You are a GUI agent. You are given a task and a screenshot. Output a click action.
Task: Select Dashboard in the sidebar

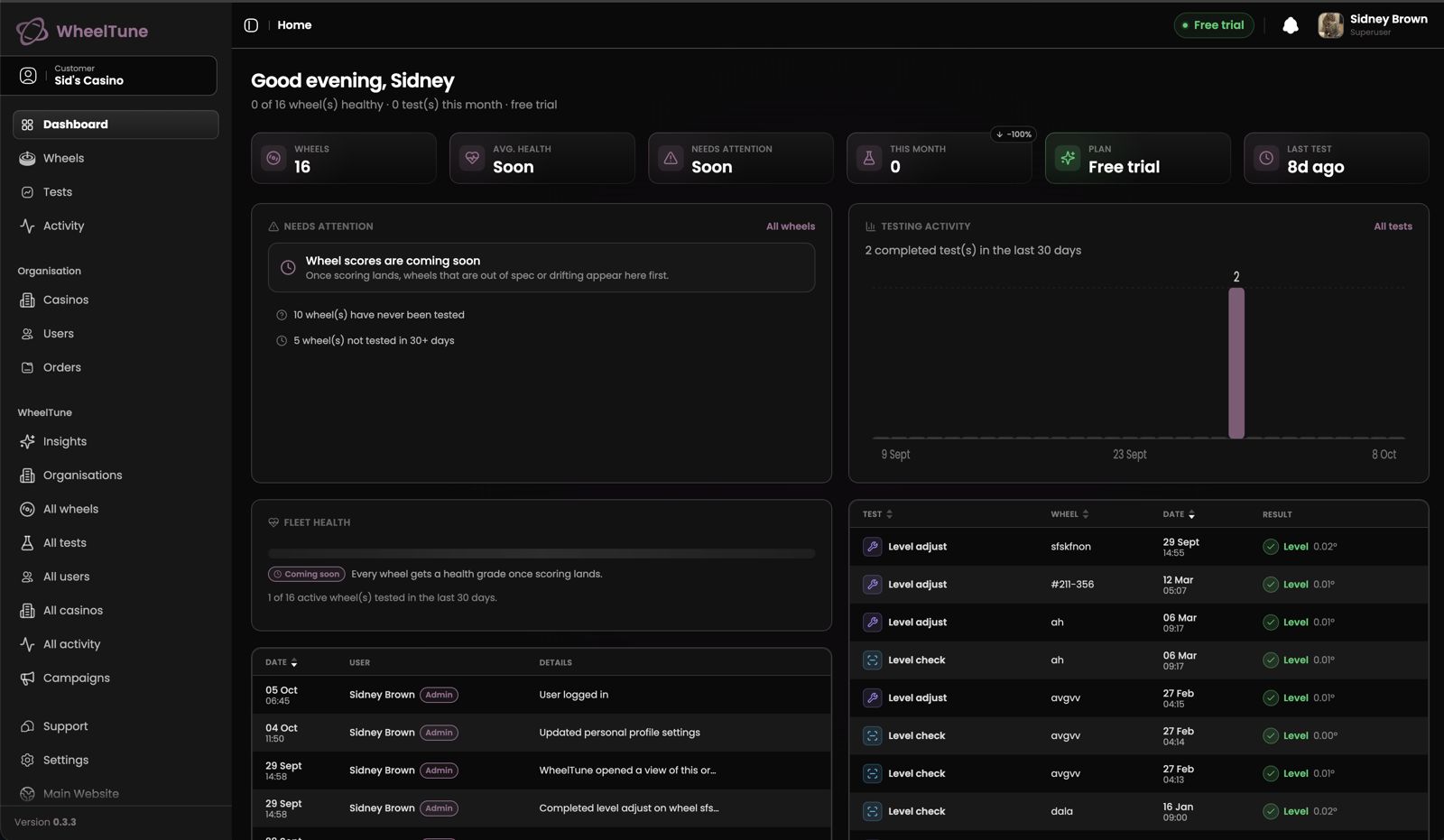pos(116,125)
